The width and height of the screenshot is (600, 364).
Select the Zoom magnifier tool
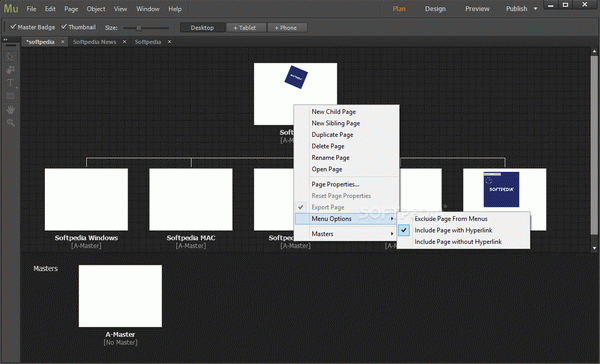pyautogui.click(x=10, y=123)
